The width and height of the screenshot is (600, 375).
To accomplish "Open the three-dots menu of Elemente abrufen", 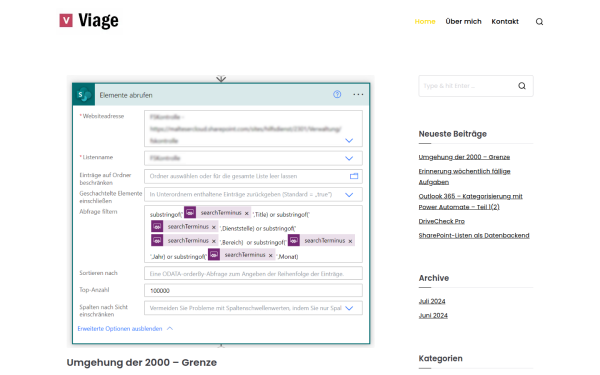I will click(358, 95).
